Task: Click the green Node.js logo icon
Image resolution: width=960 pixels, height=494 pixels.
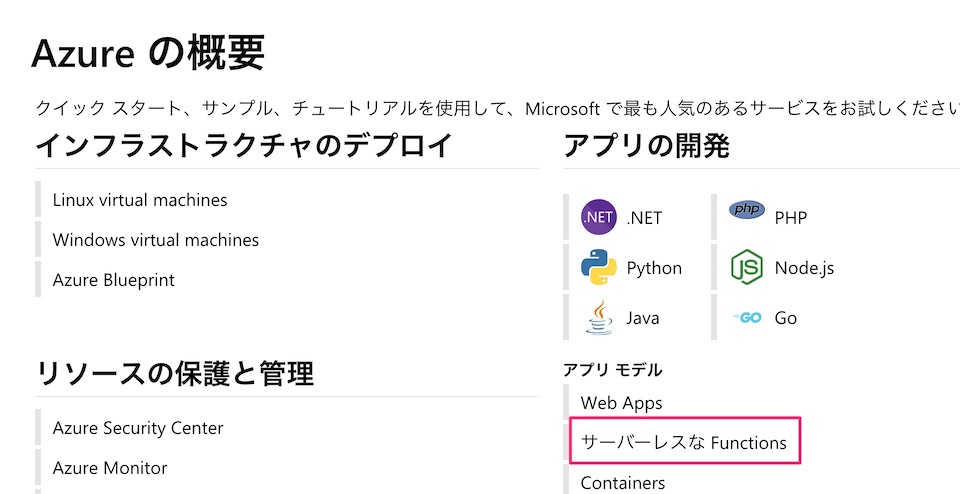Action: point(747,267)
